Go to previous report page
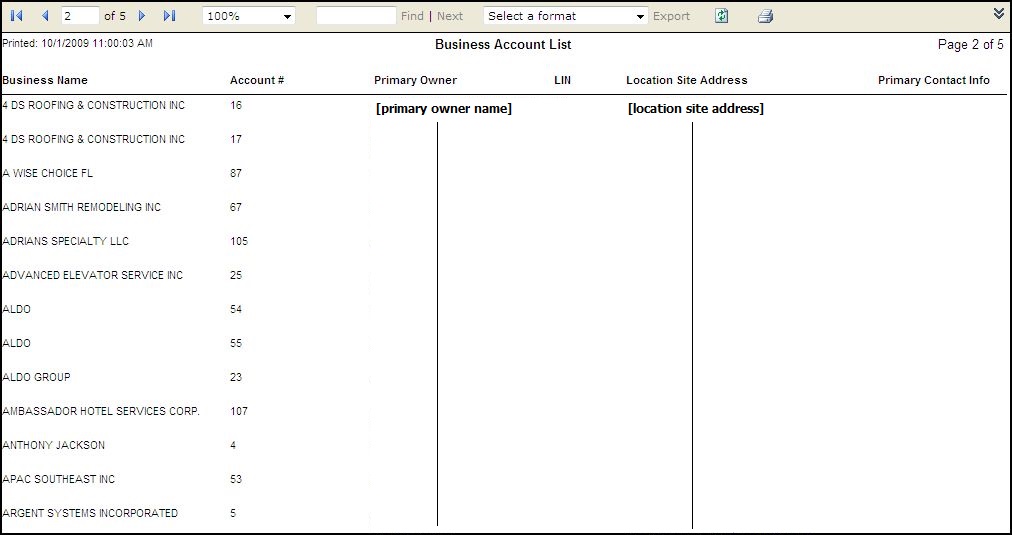Screen dimensions: 1012x535 [45, 16]
